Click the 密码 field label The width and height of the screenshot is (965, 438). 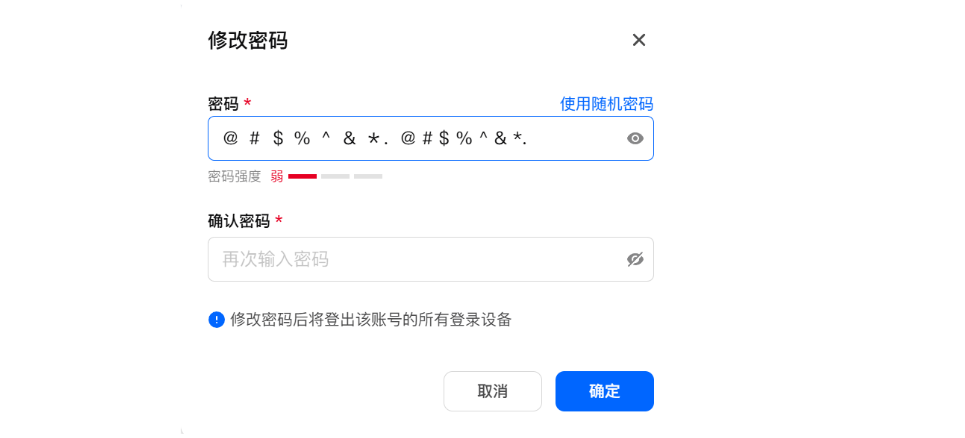coord(223,104)
